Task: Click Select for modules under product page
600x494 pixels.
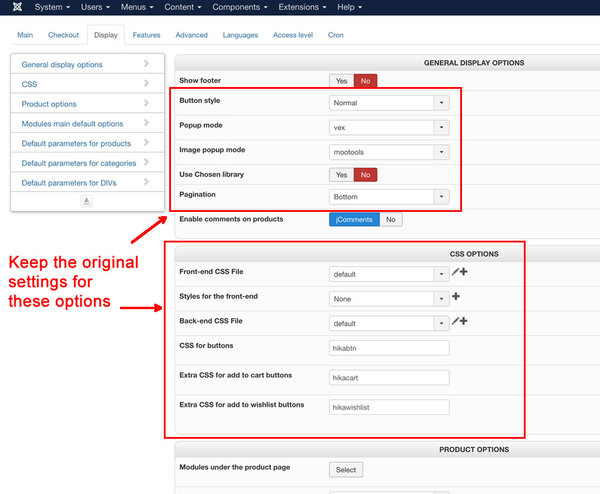Action: [346, 470]
